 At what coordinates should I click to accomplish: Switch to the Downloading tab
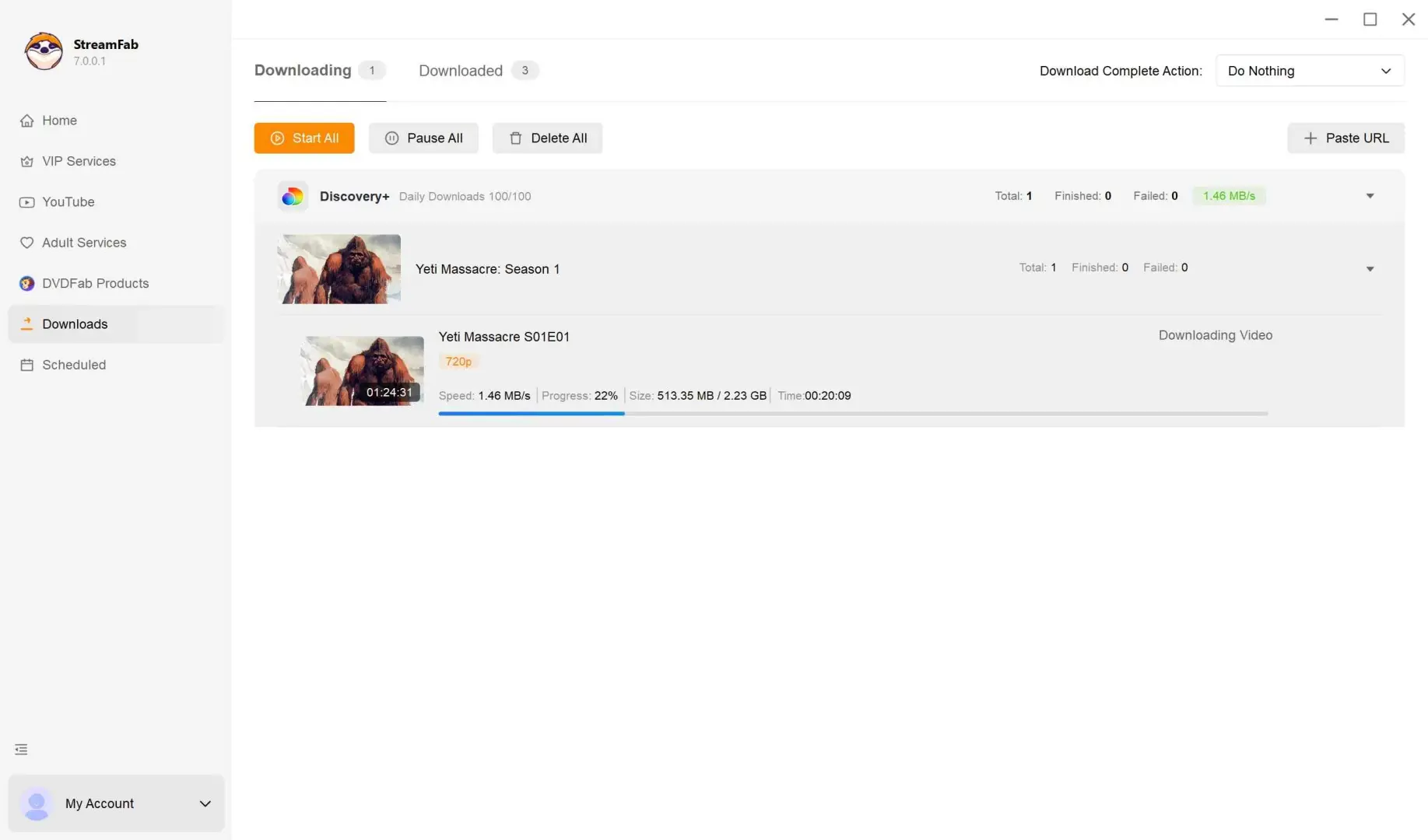(x=320, y=71)
